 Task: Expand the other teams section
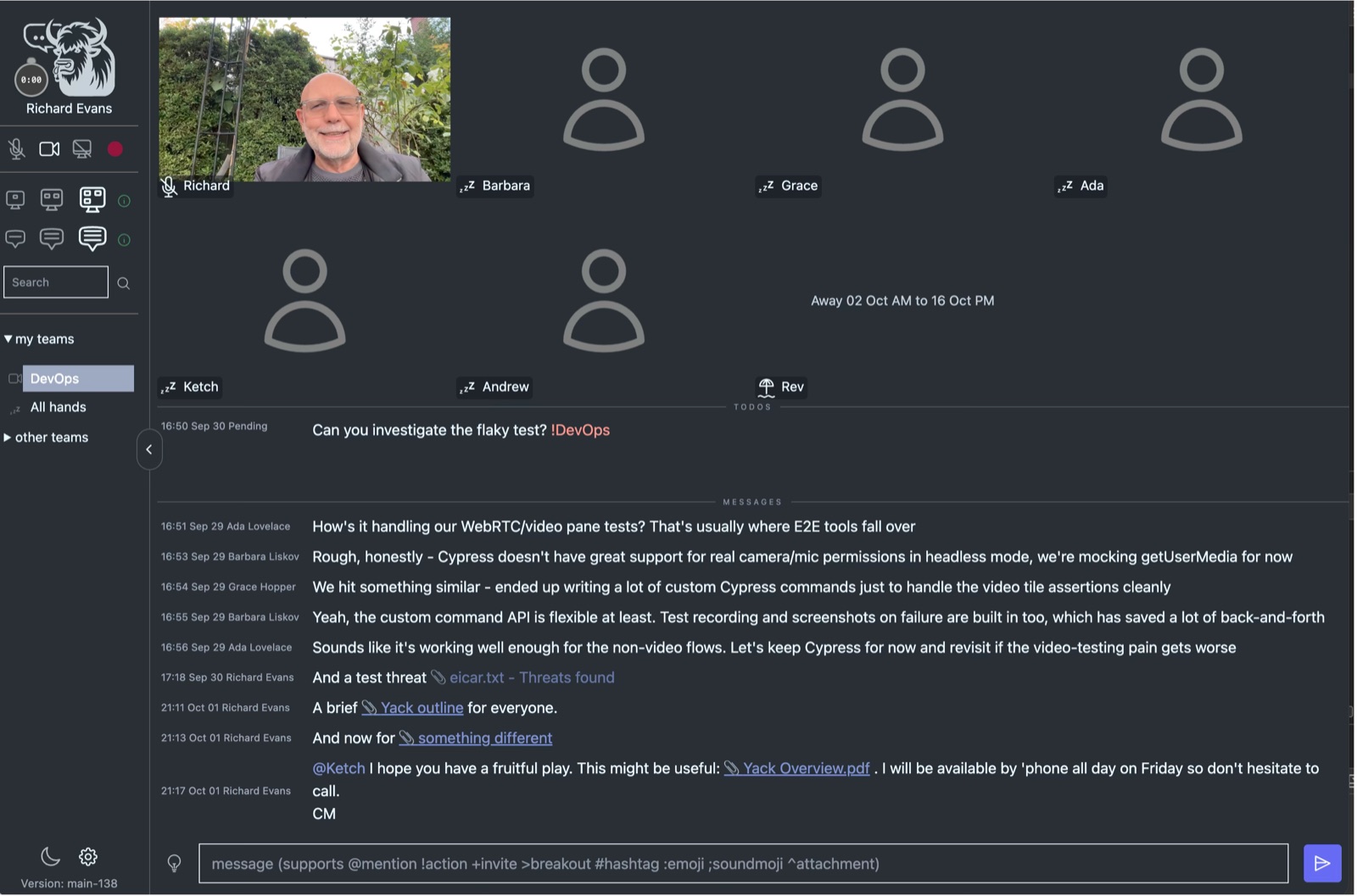(47, 437)
